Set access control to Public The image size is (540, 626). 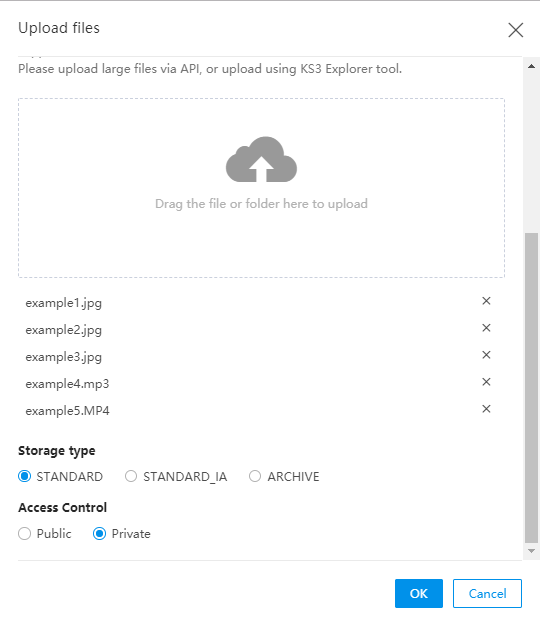25,534
